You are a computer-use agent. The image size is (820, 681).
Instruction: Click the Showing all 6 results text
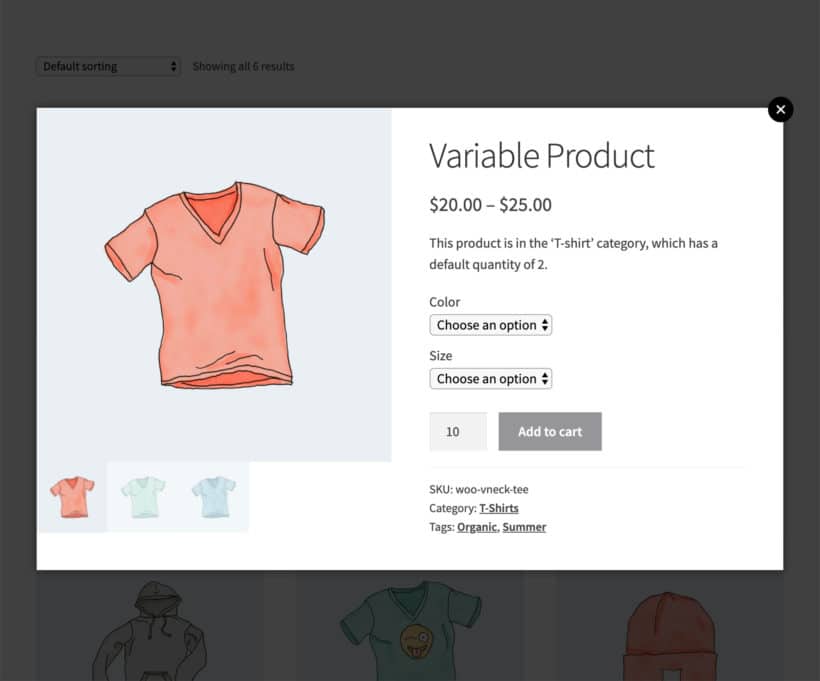(x=244, y=66)
